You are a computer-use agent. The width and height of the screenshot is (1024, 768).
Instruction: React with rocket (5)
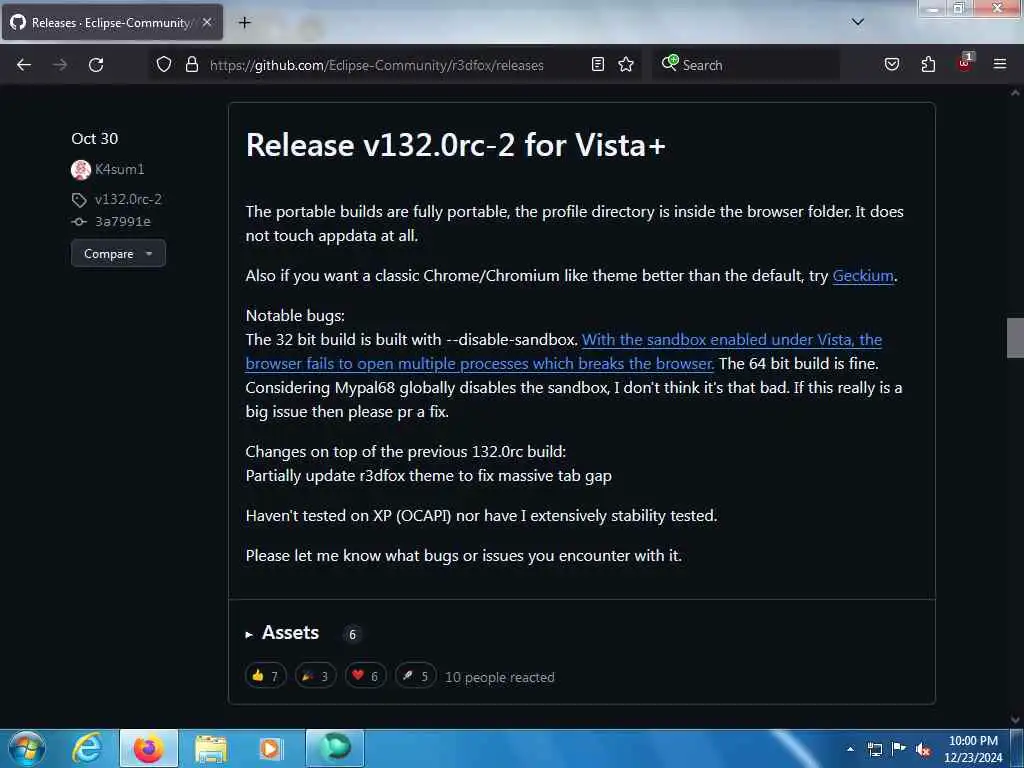coord(415,676)
